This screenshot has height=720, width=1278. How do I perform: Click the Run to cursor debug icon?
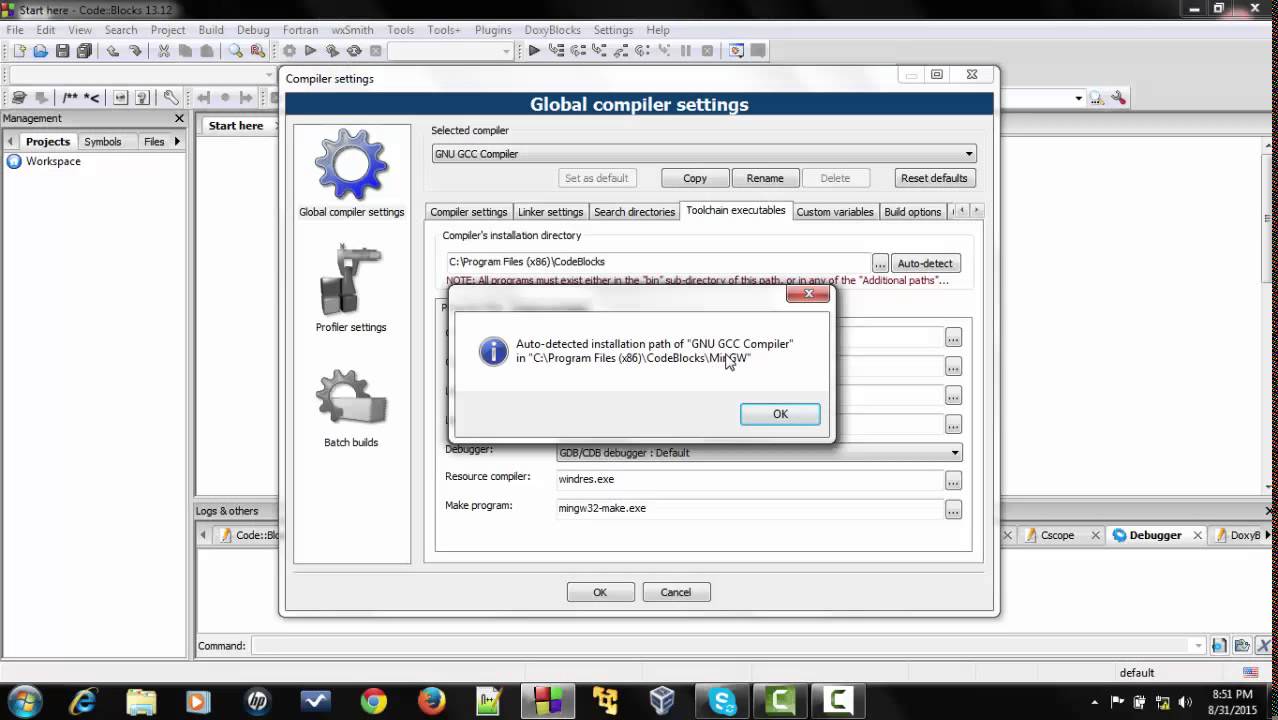click(556, 51)
